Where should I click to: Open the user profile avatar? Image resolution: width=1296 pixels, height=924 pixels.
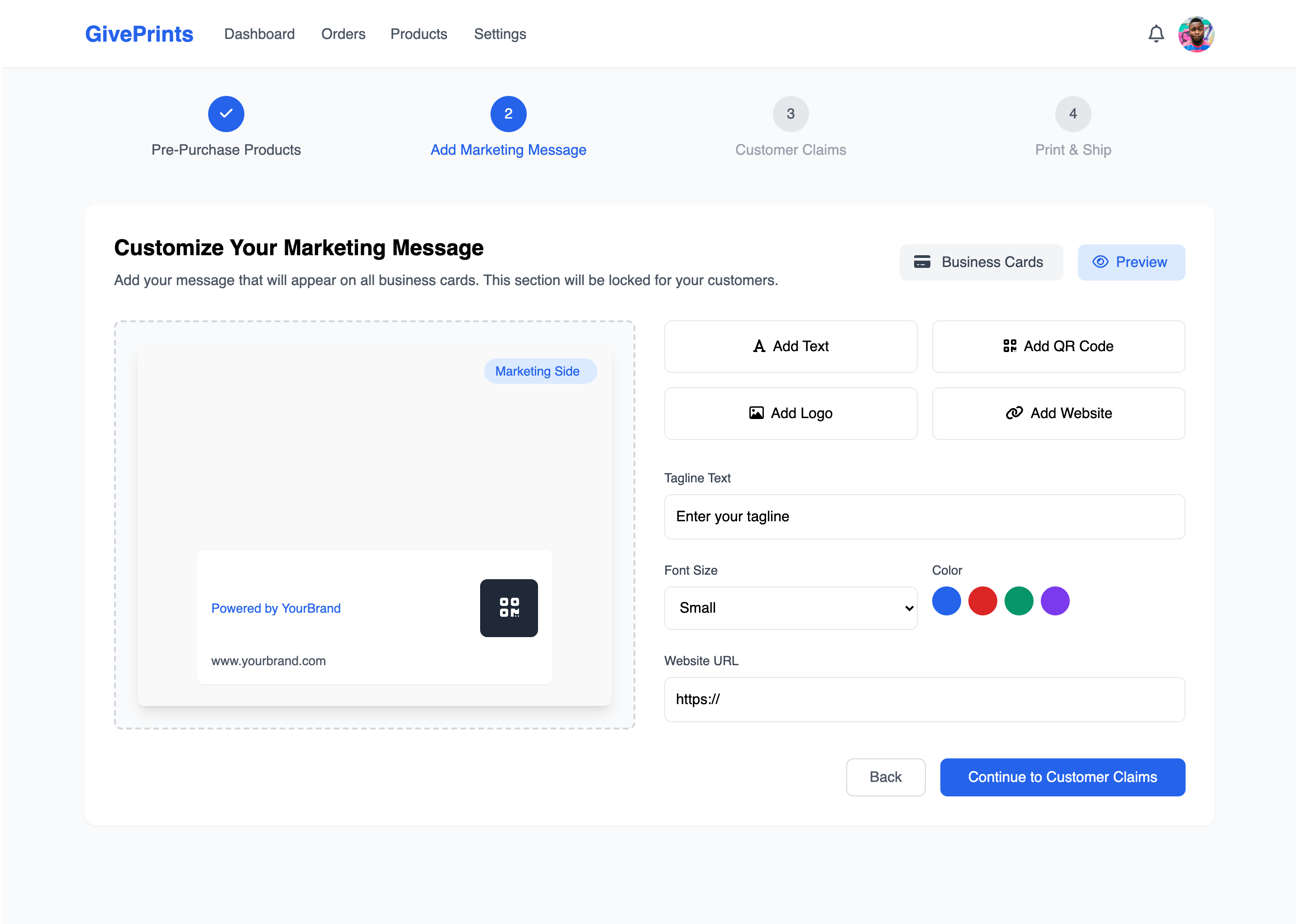1196,34
